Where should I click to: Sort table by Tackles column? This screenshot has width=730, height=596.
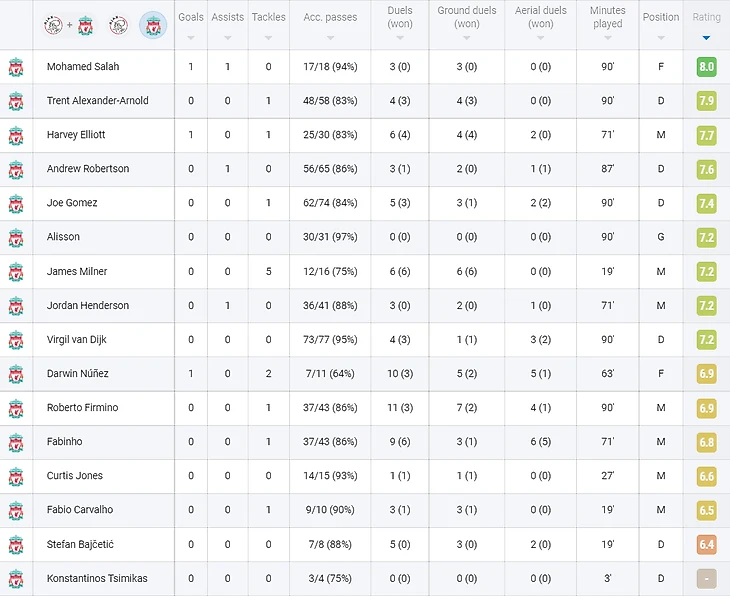(269, 24)
